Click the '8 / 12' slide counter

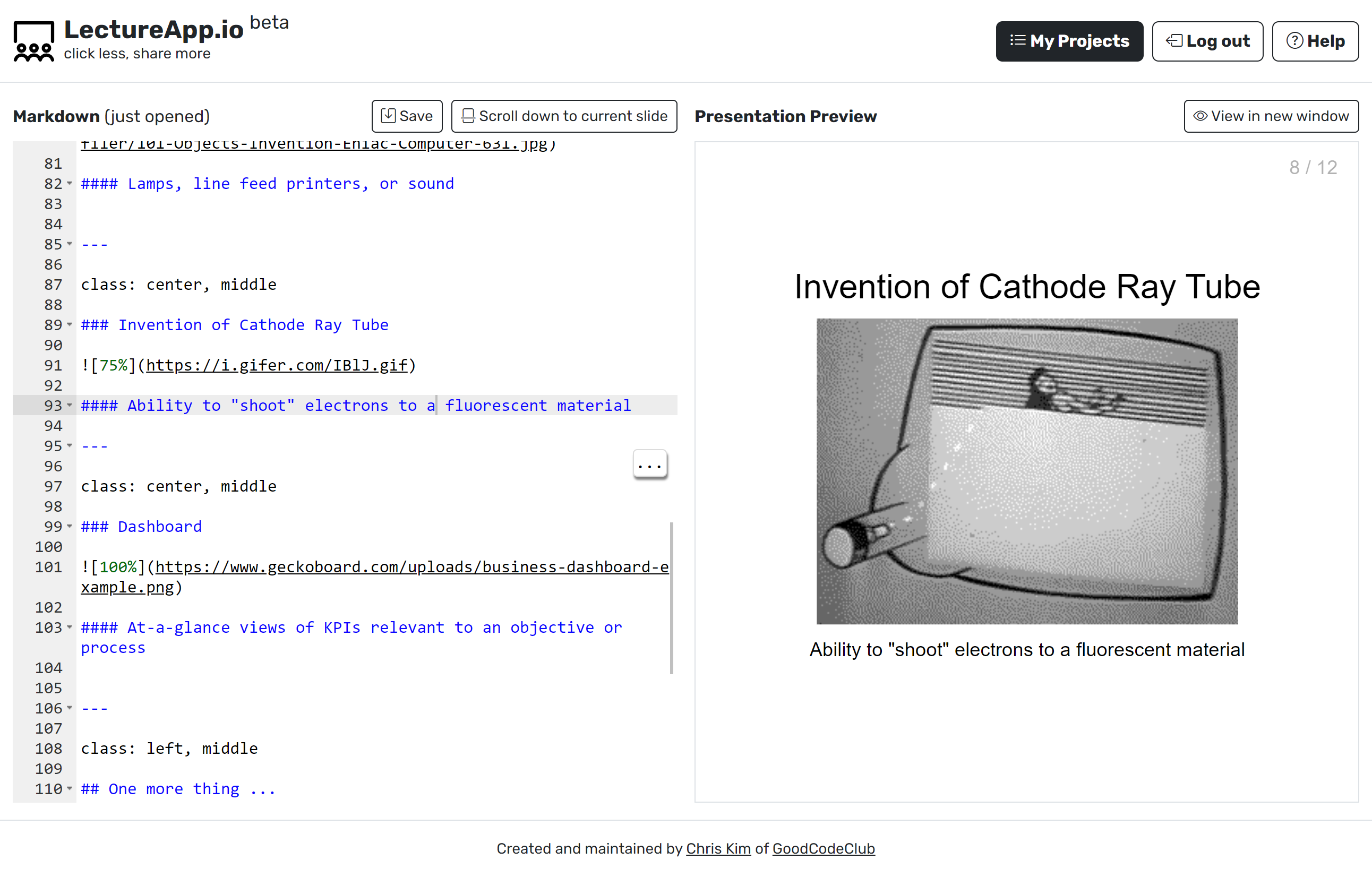point(1313,168)
